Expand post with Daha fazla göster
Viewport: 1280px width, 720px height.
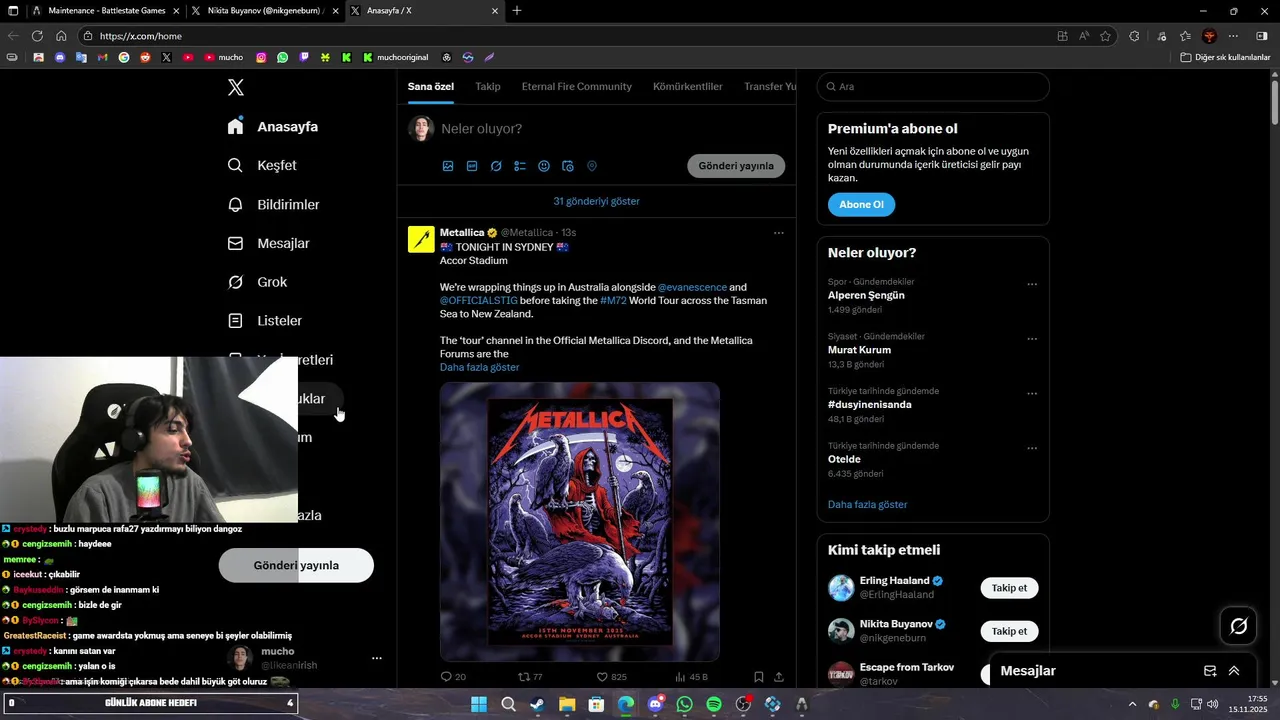pyautogui.click(x=480, y=367)
